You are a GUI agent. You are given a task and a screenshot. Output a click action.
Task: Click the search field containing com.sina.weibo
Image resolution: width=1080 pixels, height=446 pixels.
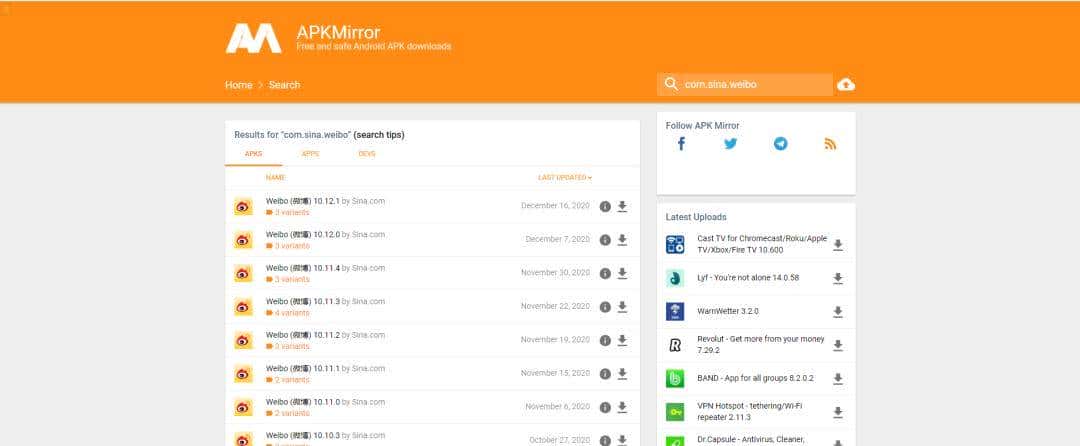coord(755,85)
